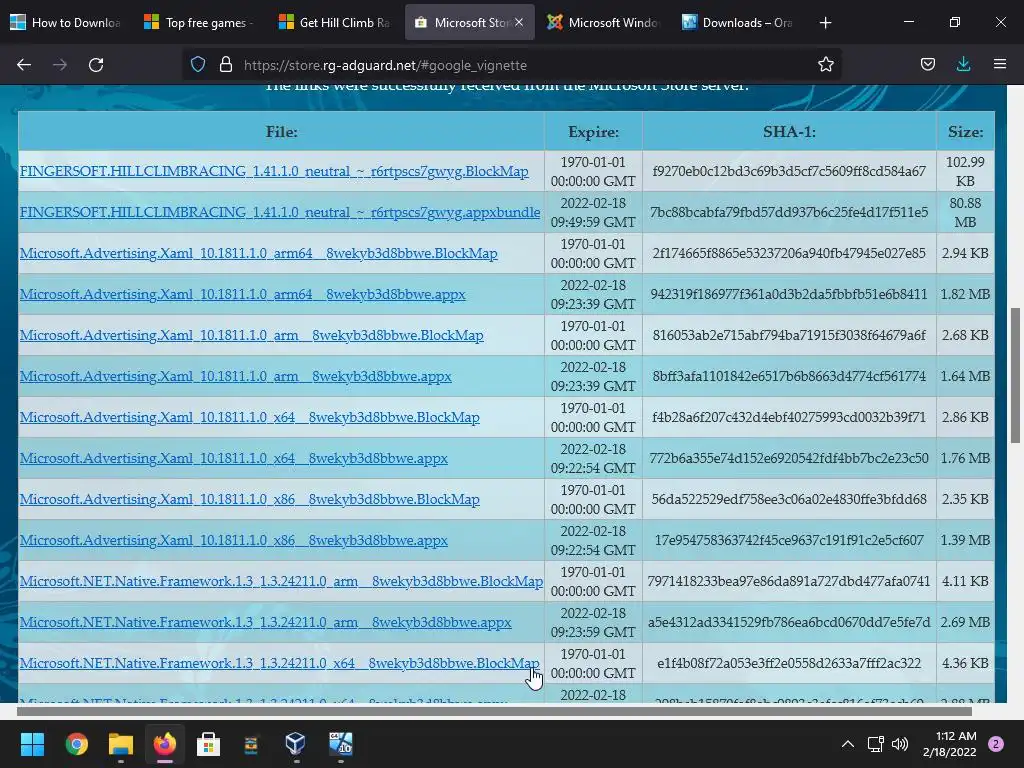
Task: Go forward to next page
Action: click(x=60, y=65)
